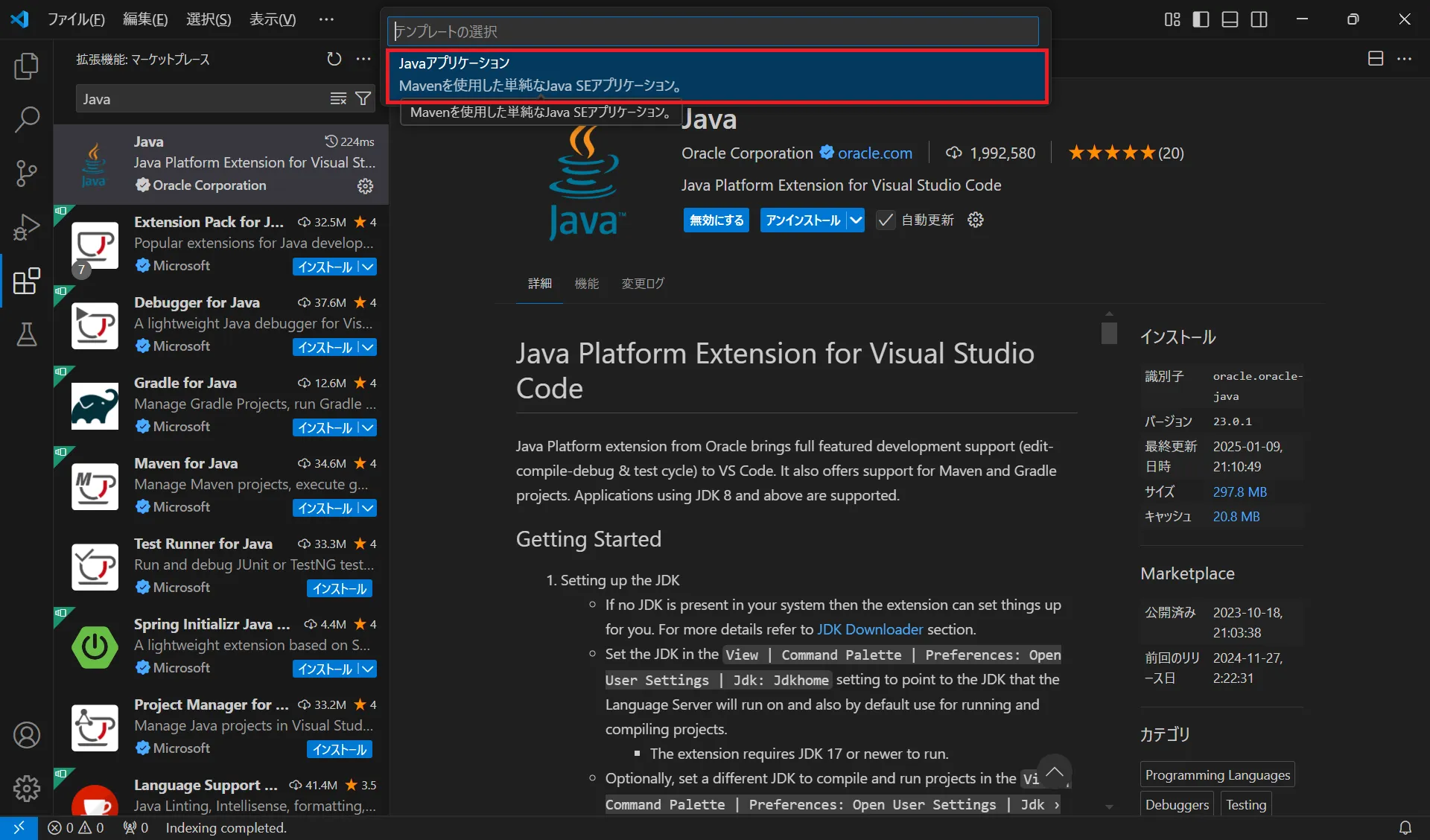Select Javaアプリケーション template option
The height and width of the screenshot is (840, 1430).
[716, 74]
